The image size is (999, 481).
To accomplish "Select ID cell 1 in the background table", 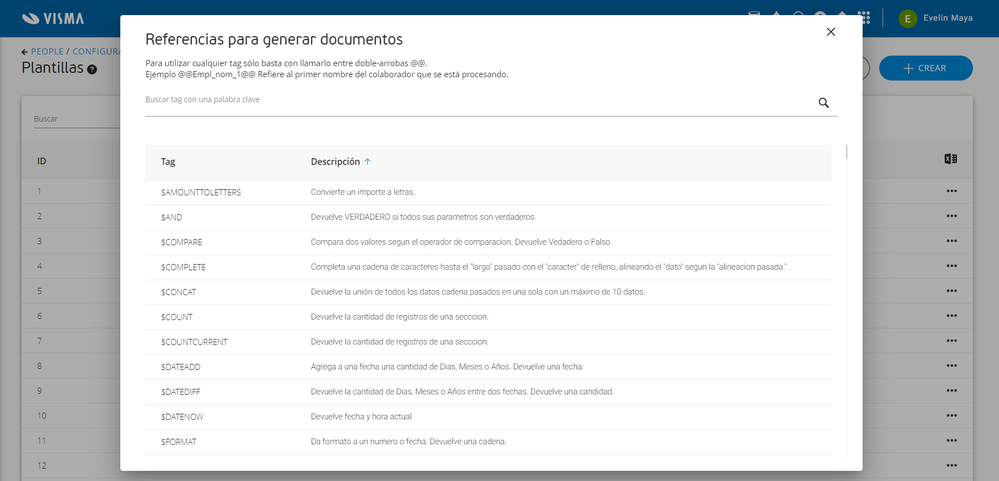I will click(x=40, y=191).
